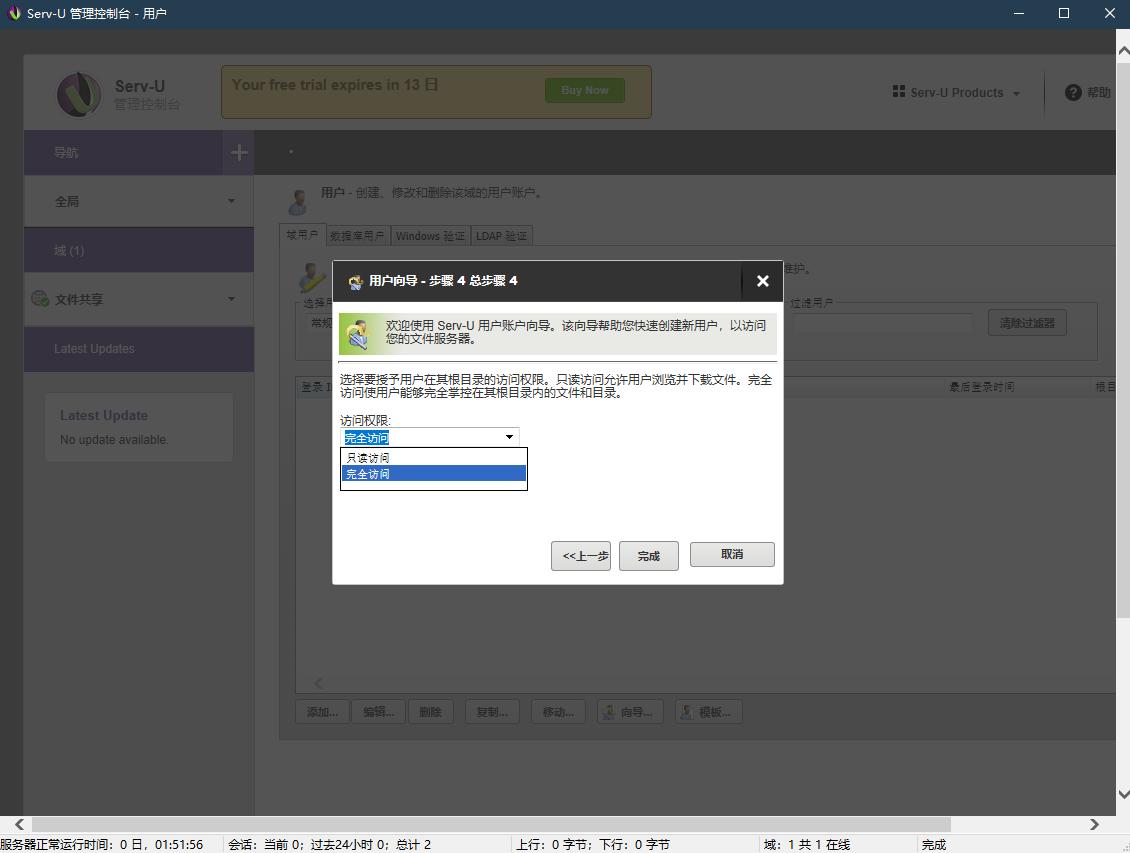
Task: Click the Serv-U logo icon
Action: [78, 94]
